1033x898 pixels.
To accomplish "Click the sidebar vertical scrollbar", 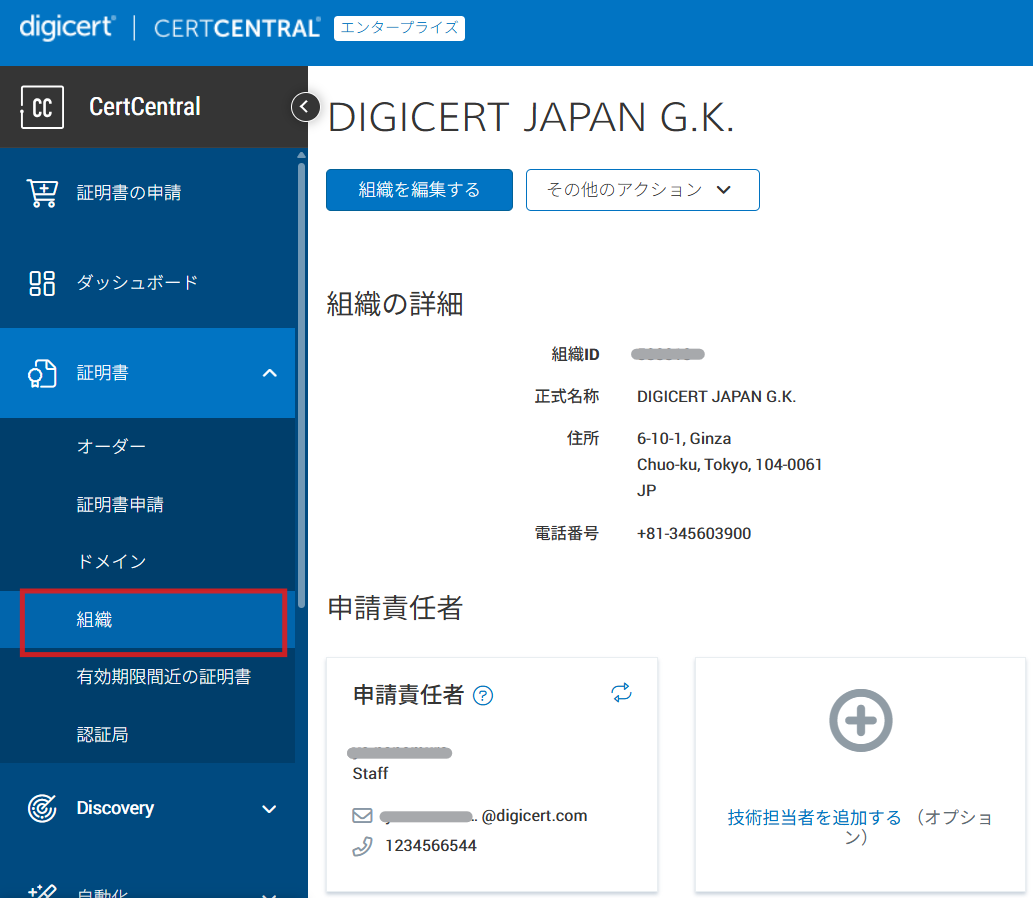I will [x=301, y=385].
